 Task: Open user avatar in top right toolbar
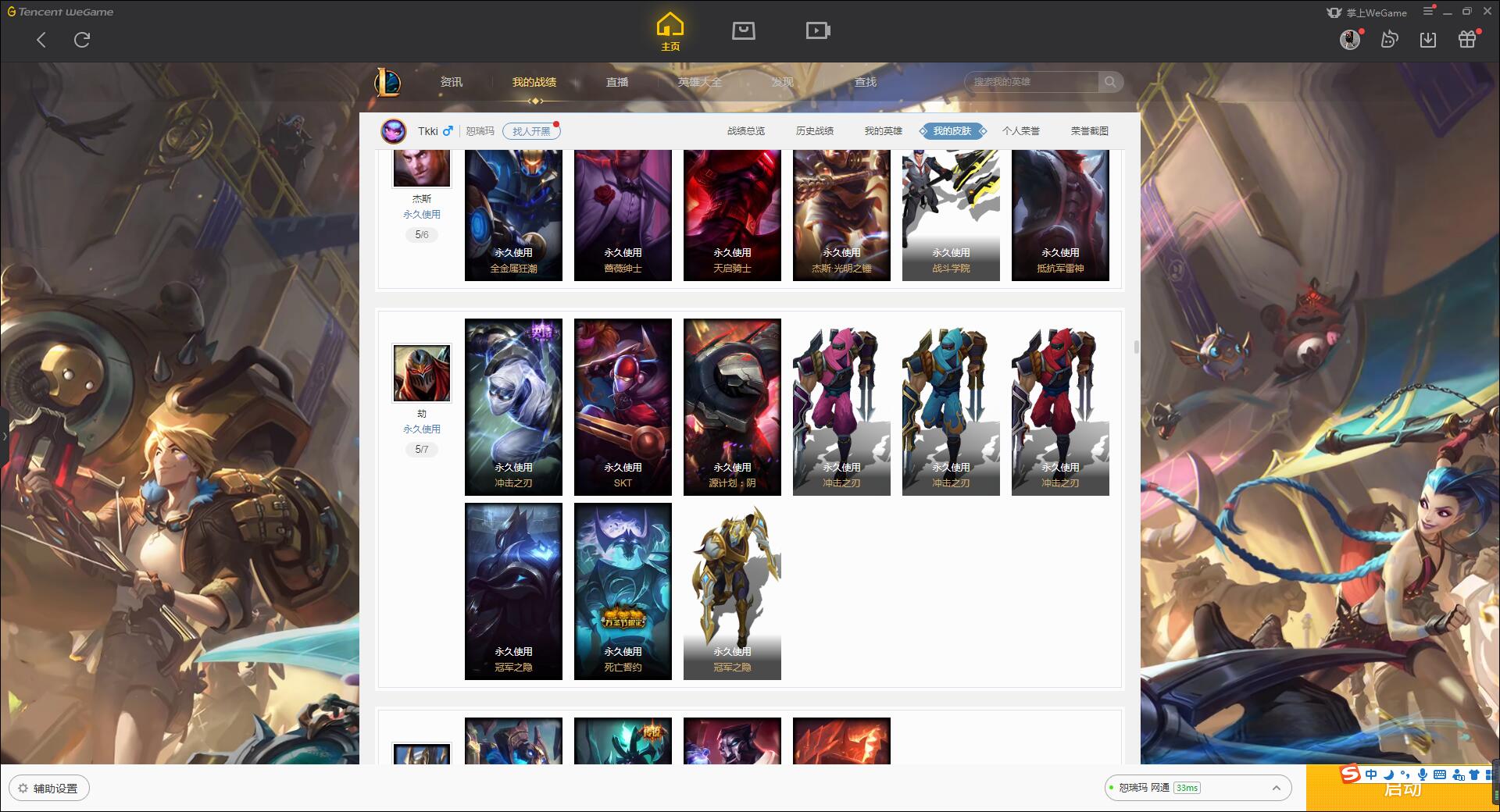coord(1350,39)
